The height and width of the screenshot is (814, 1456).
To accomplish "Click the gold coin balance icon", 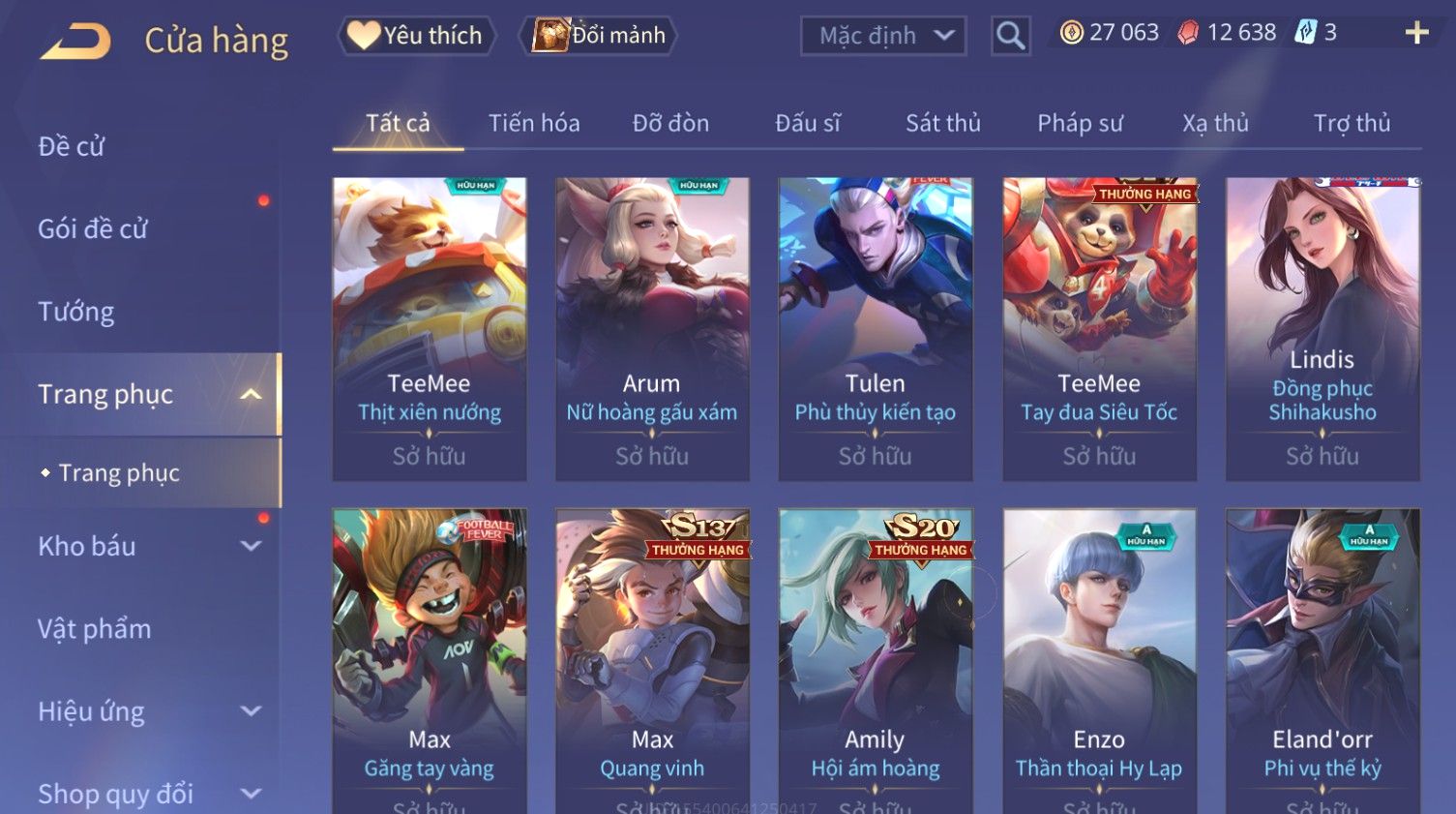I will [x=1071, y=33].
